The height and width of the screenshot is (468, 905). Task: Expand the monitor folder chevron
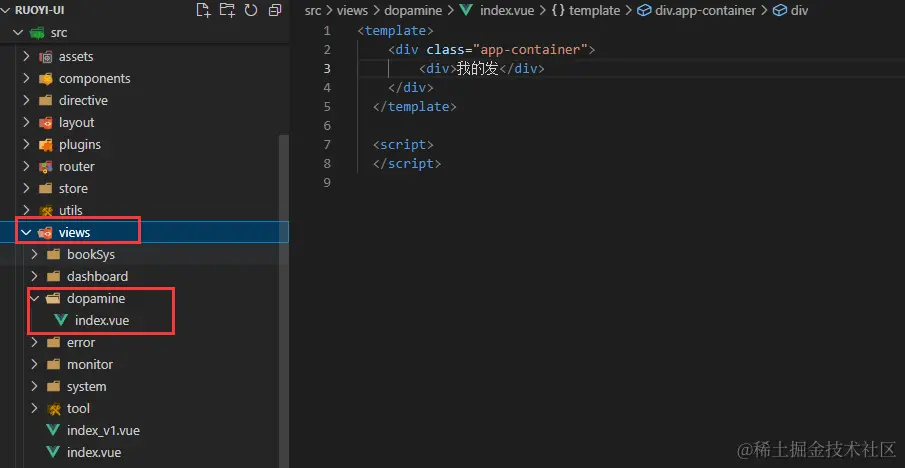click(35, 364)
